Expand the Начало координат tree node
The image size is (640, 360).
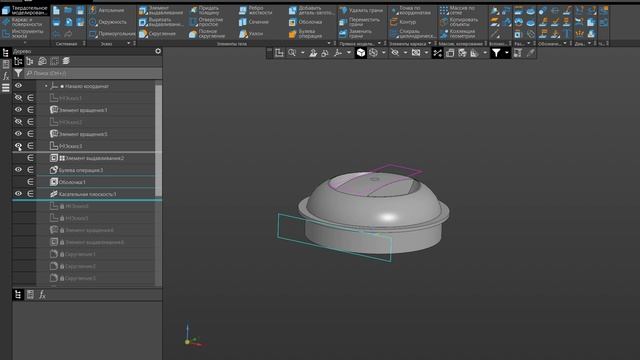pyautogui.click(x=46, y=86)
